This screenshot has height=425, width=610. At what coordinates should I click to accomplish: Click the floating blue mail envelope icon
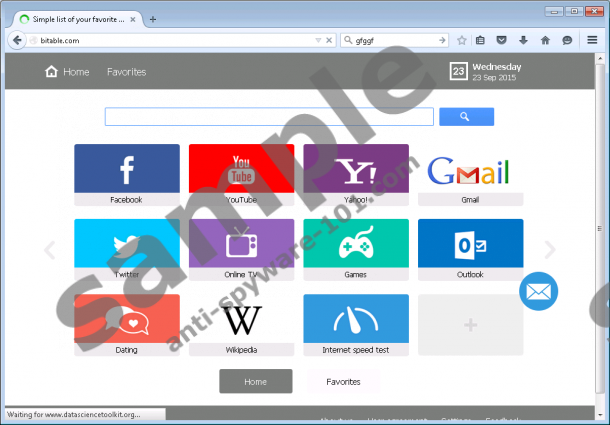[x=539, y=292]
